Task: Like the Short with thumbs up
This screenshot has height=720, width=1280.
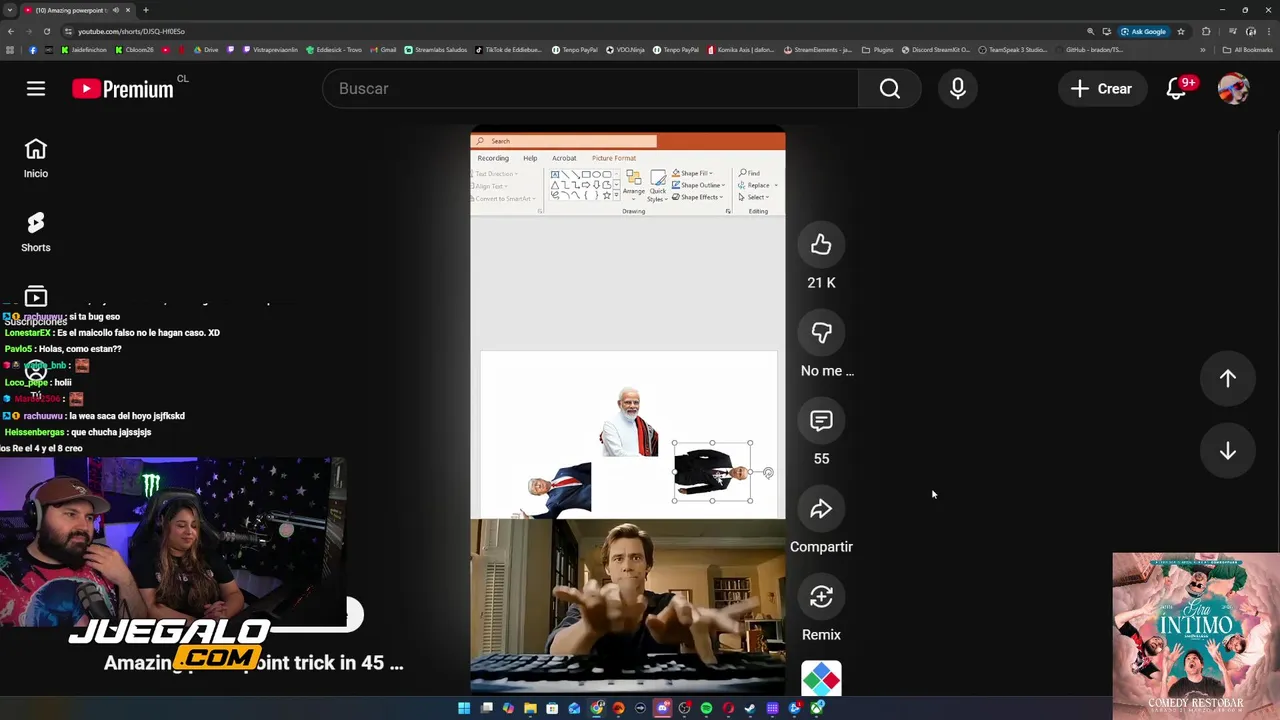Action: 821,245
